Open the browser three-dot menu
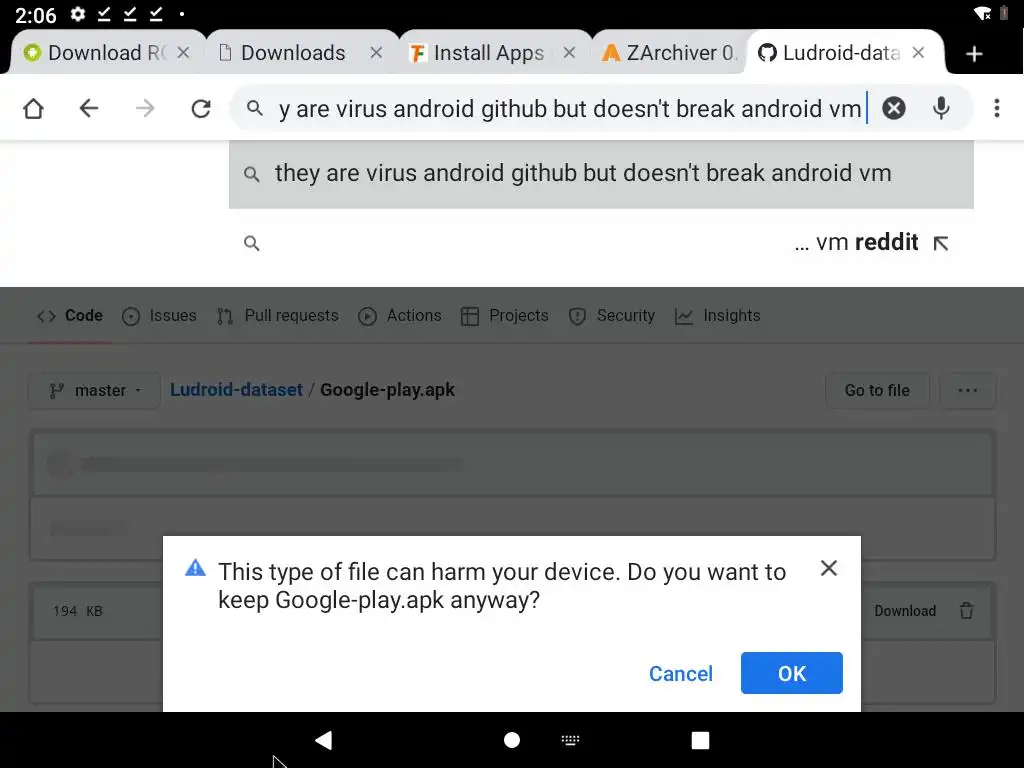Image resolution: width=1024 pixels, height=768 pixels. click(996, 109)
